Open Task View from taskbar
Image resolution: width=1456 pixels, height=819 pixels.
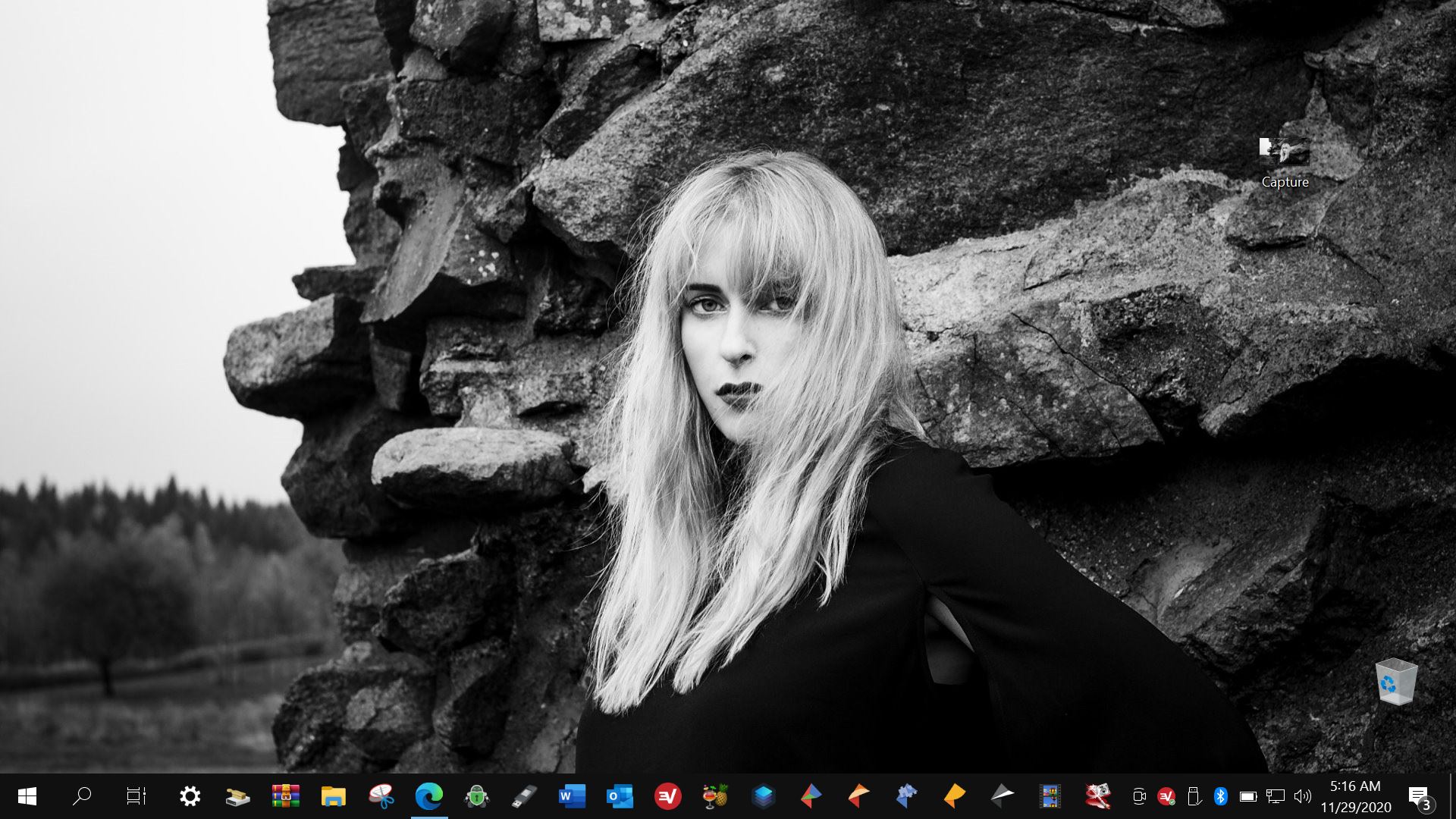point(136,796)
